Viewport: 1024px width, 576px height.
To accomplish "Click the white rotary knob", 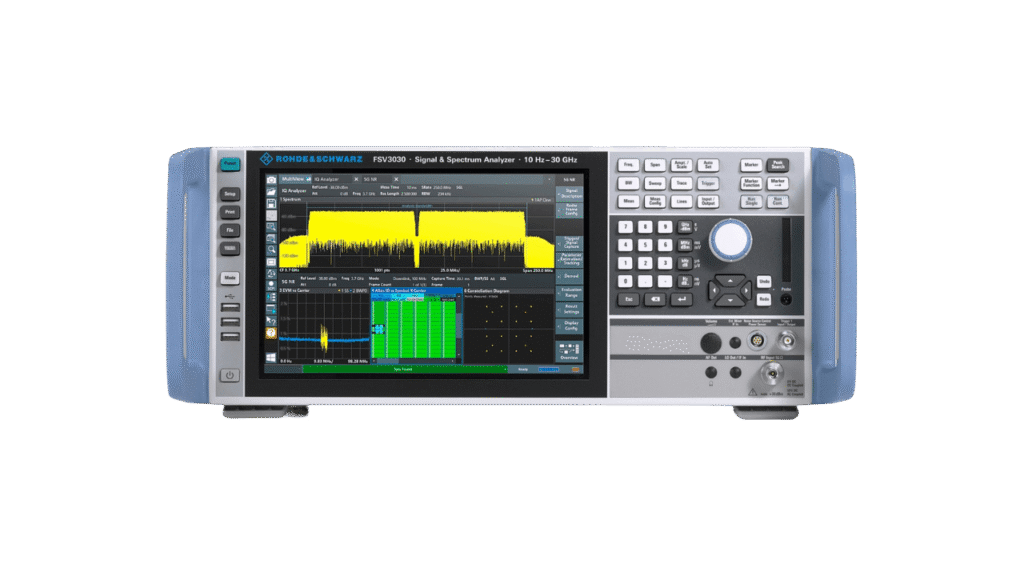I will click(730, 237).
